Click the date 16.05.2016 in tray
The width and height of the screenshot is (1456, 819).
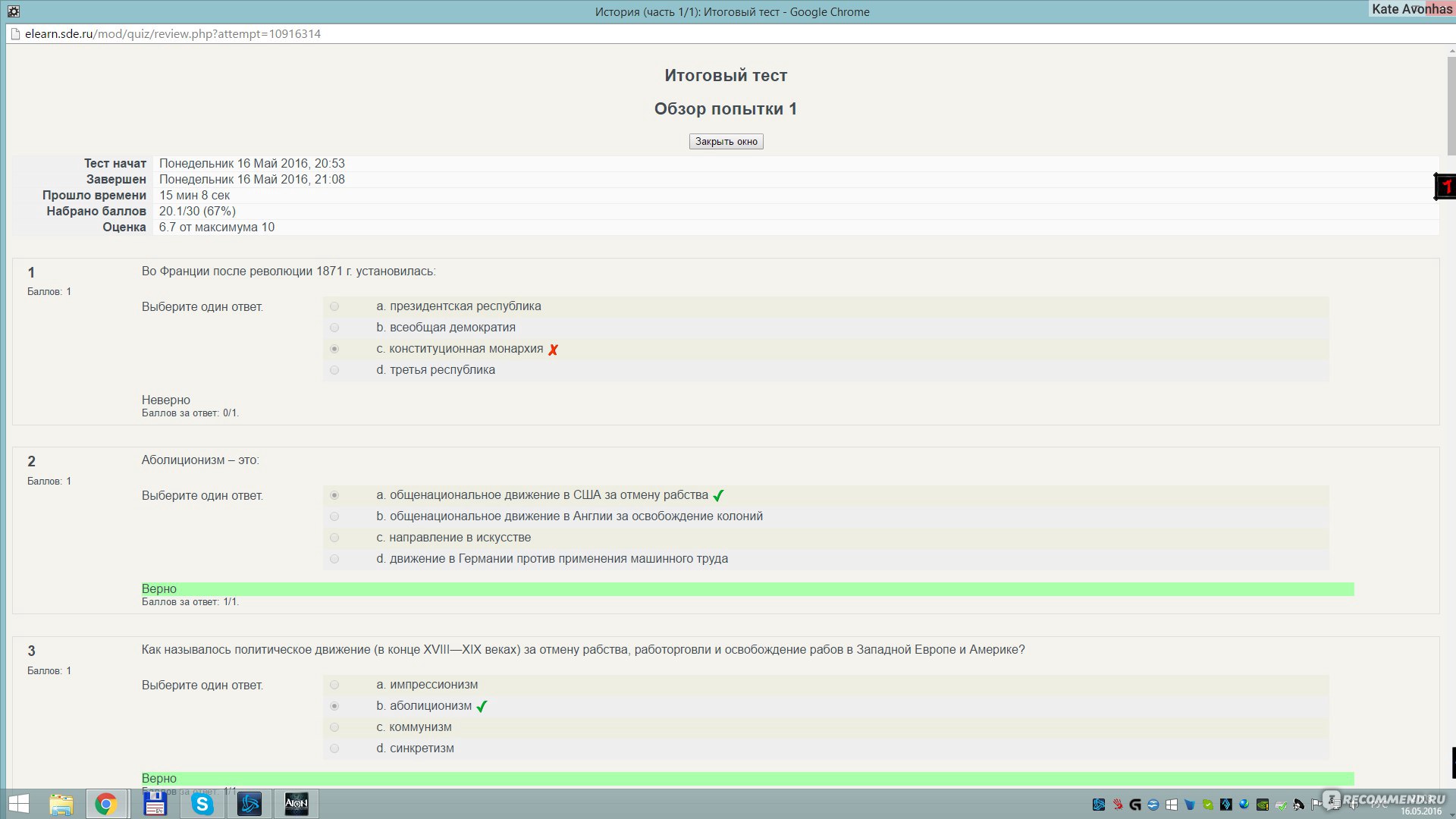pos(1421,811)
